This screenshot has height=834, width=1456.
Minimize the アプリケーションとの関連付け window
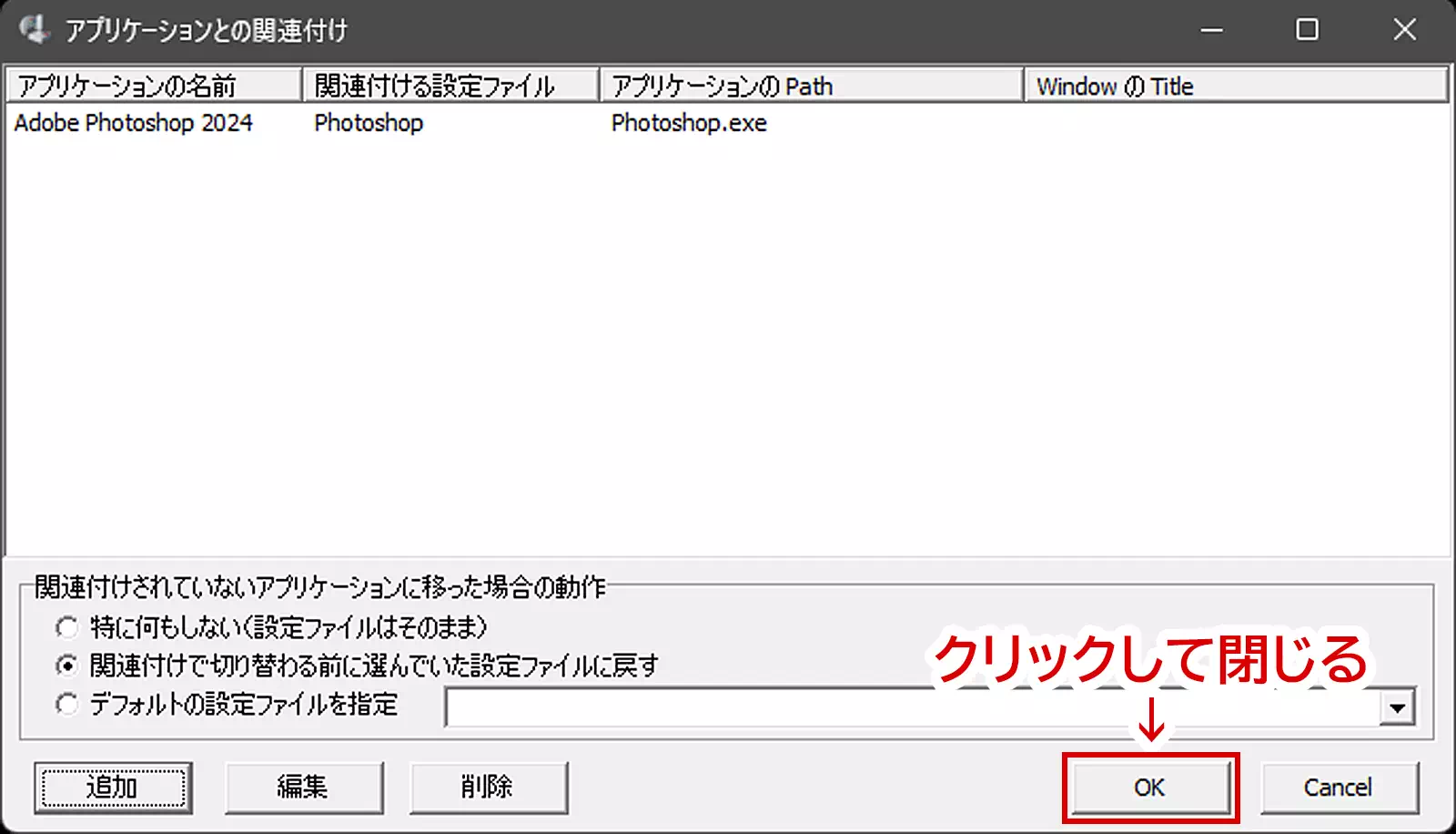1211,30
